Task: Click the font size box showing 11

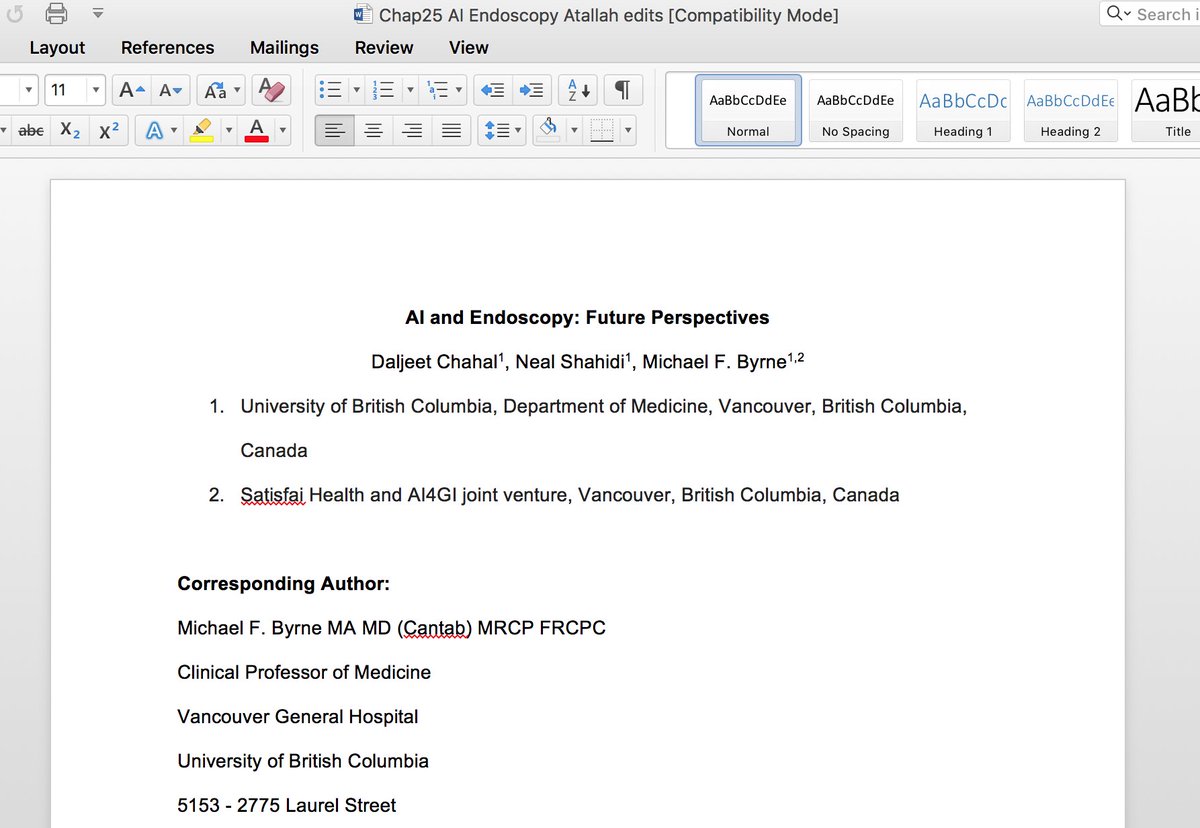Action: click(x=66, y=90)
